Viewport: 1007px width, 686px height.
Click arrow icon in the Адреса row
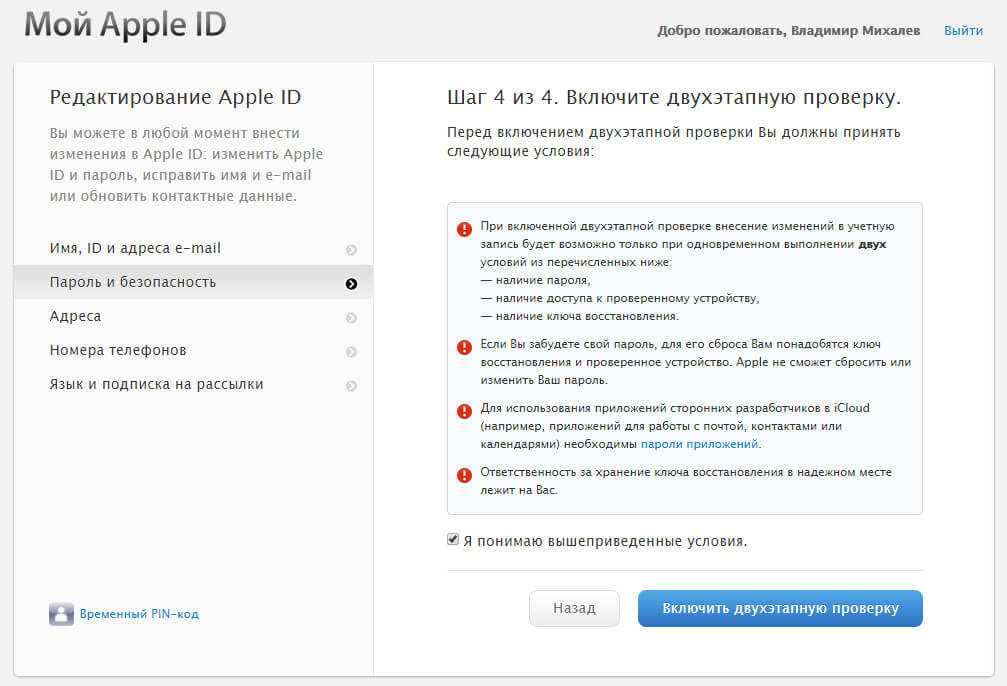[351, 318]
